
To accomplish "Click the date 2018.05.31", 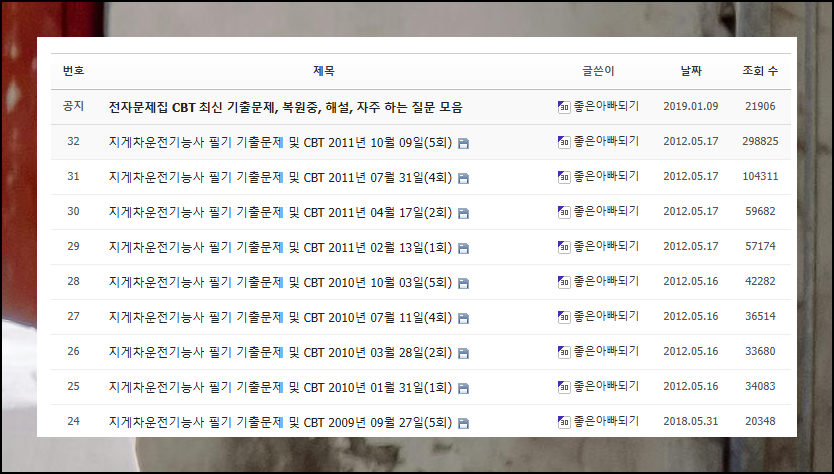I will [x=690, y=421].
